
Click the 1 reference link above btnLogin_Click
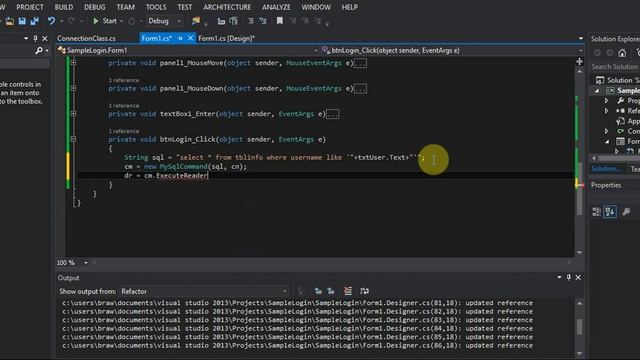coord(124,131)
